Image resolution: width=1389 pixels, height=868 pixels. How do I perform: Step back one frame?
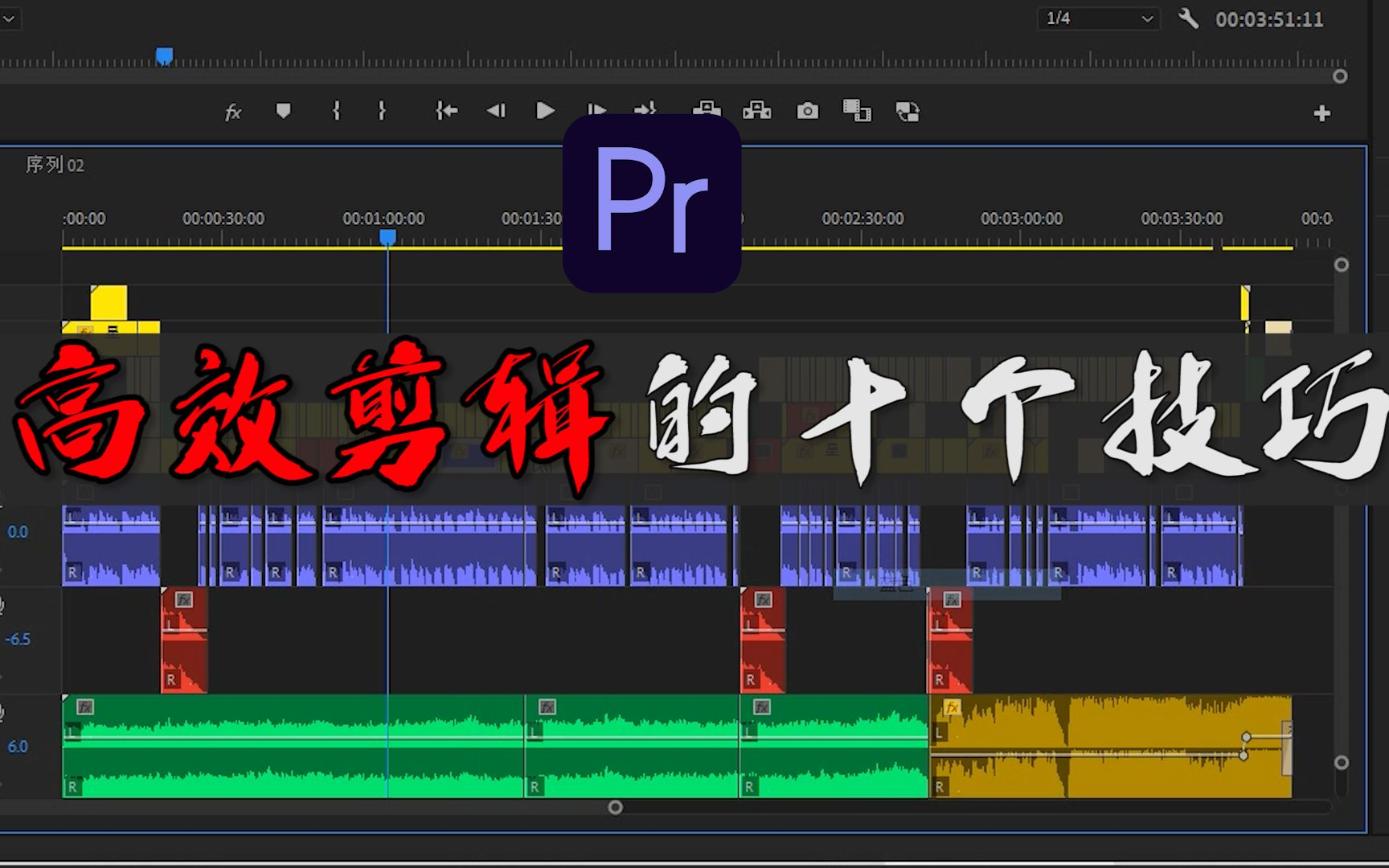coord(496,111)
